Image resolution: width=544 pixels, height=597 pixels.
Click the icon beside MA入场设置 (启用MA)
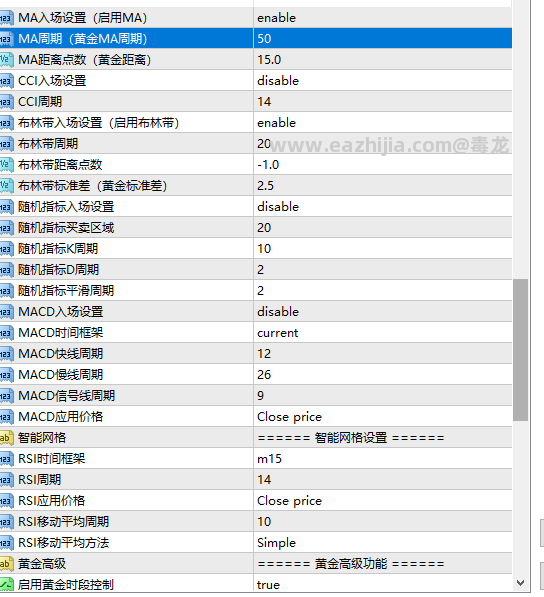6,18
